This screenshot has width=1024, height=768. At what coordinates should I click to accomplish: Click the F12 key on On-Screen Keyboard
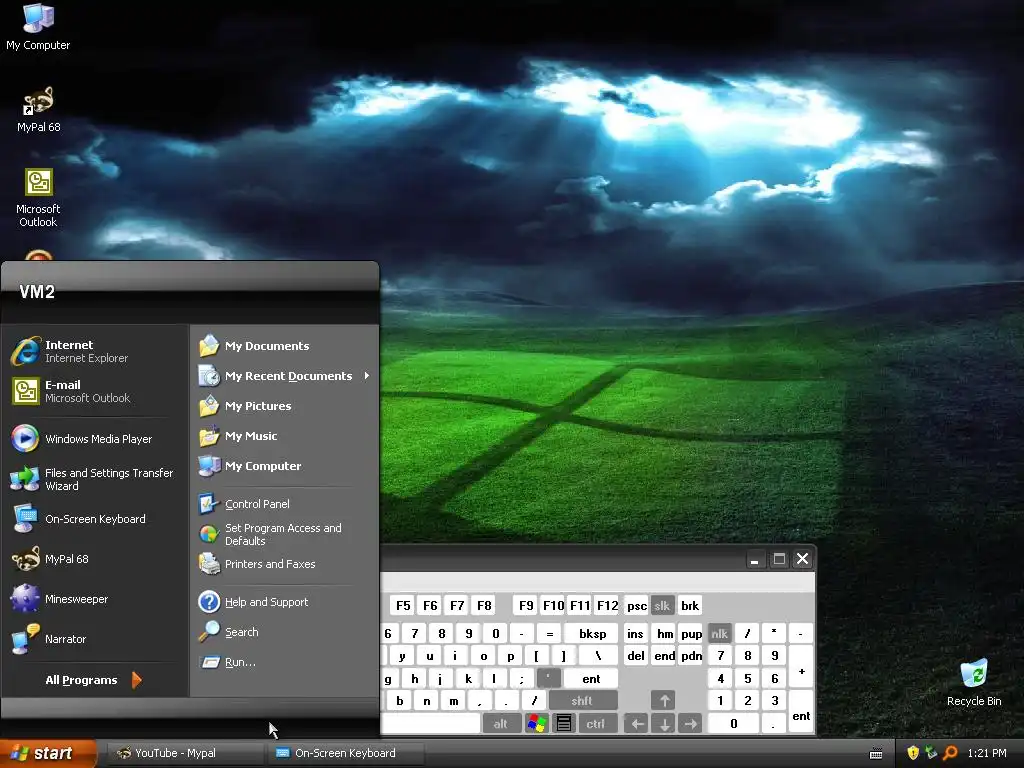pyautogui.click(x=607, y=606)
